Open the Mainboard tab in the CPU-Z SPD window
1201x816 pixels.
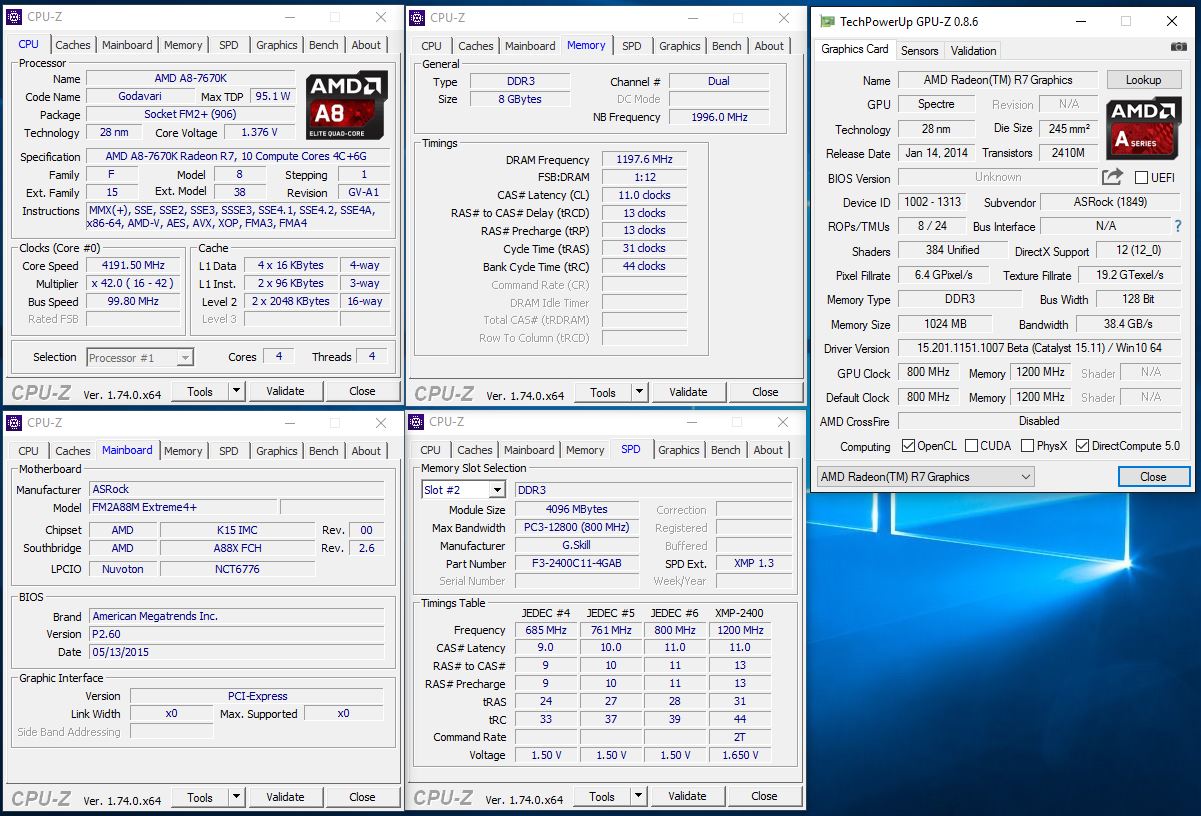[x=529, y=450]
